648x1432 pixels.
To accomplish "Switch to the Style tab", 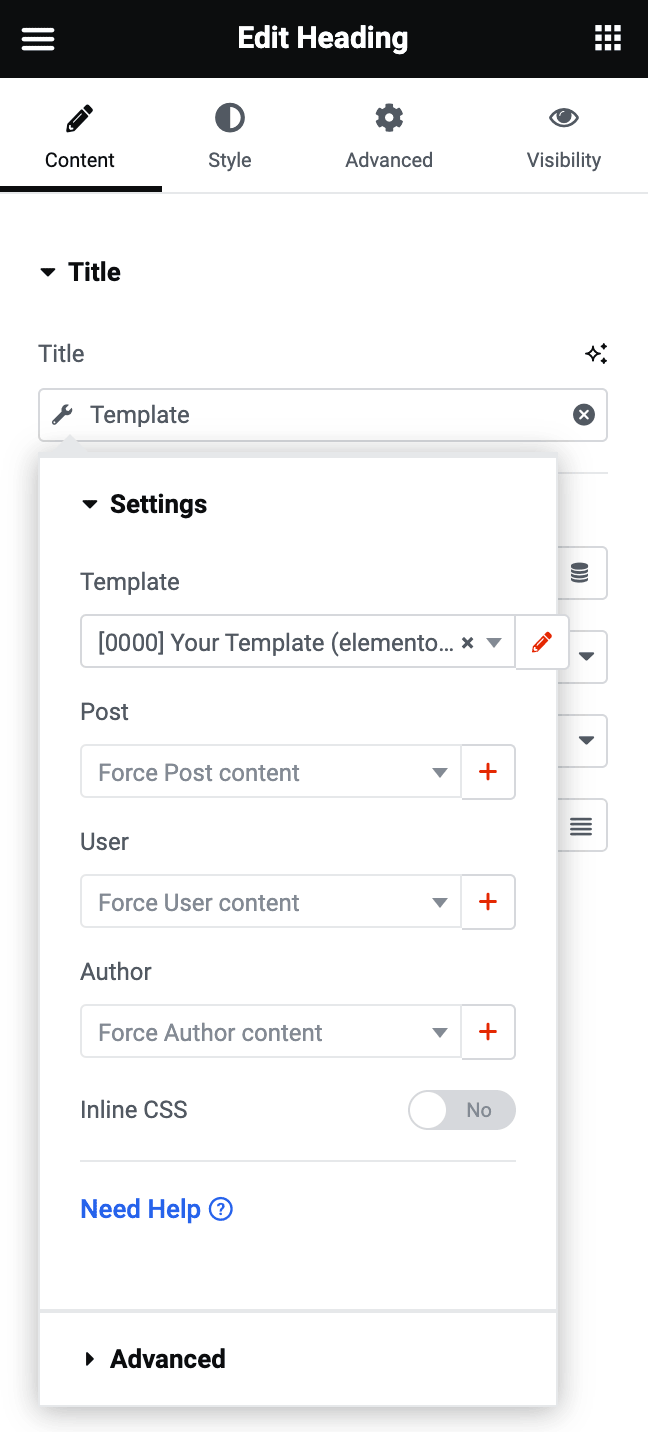I will click(x=229, y=135).
